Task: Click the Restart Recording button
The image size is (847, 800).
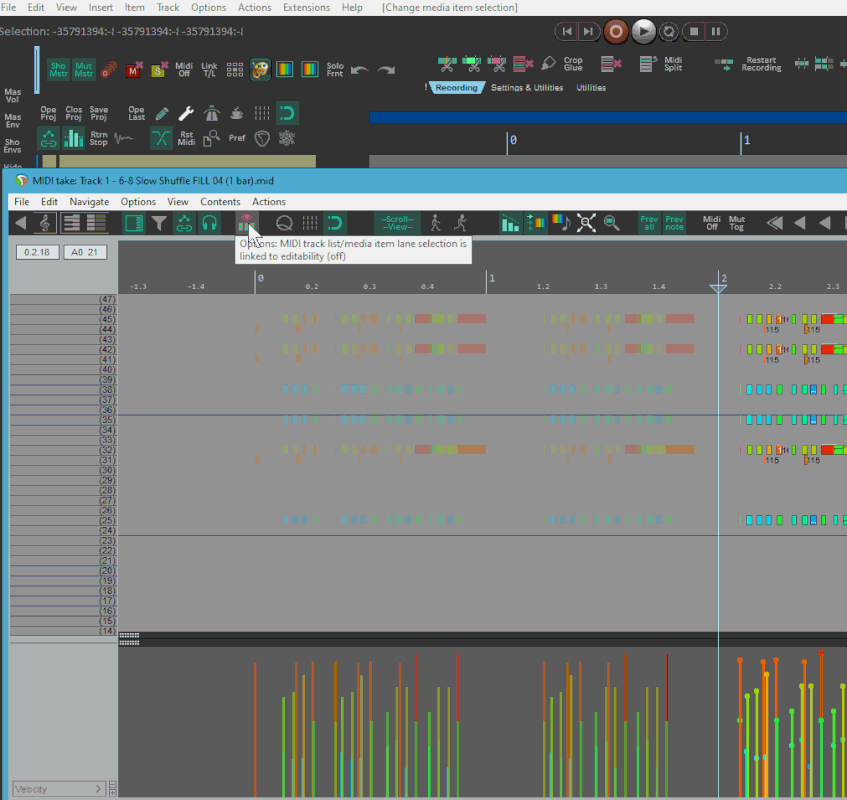Action: pos(761,64)
